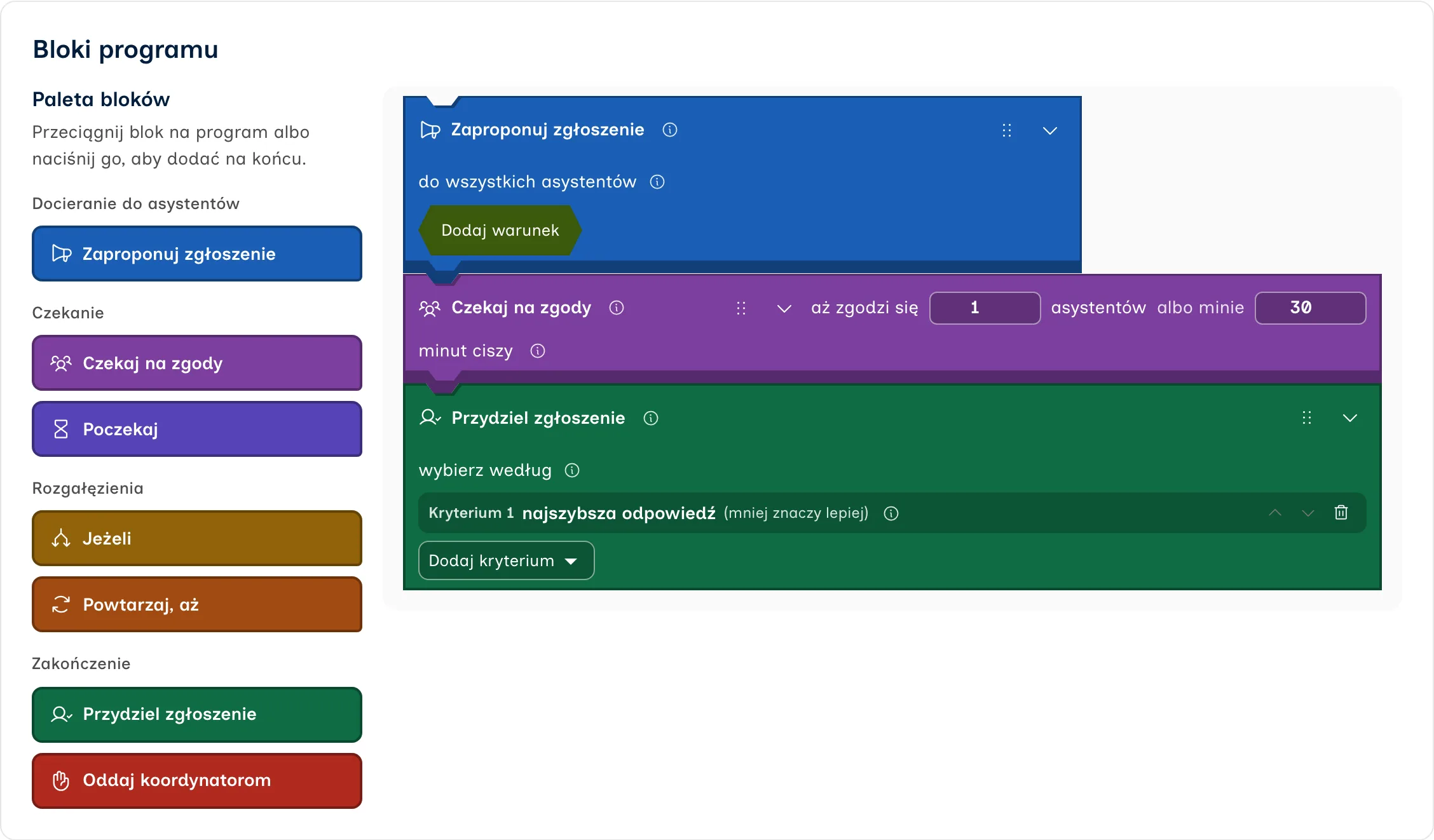The image size is (1434, 840).
Task: Click the 'Docieranie do asystentów' section label
Action: pyautogui.click(x=136, y=203)
